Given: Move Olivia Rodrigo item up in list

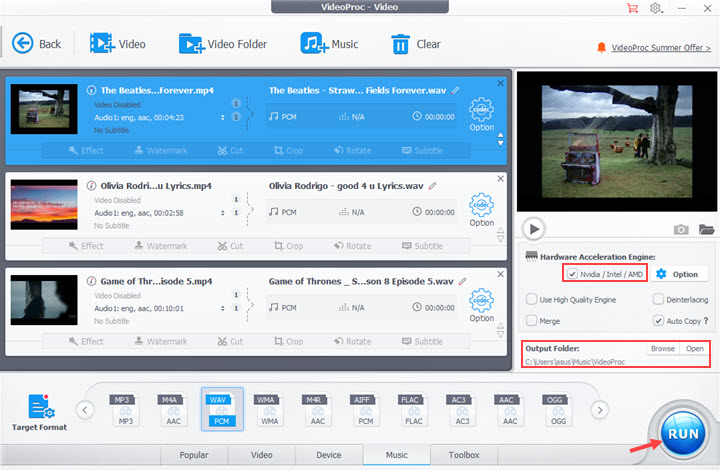Looking at the screenshot, I should point(501,230).
